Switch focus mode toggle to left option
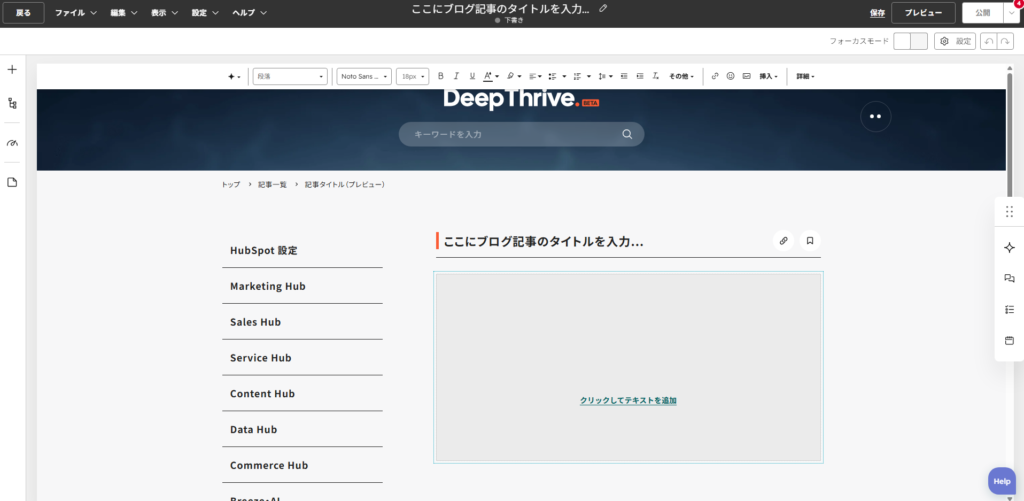1024x501 pixels. 902,41
